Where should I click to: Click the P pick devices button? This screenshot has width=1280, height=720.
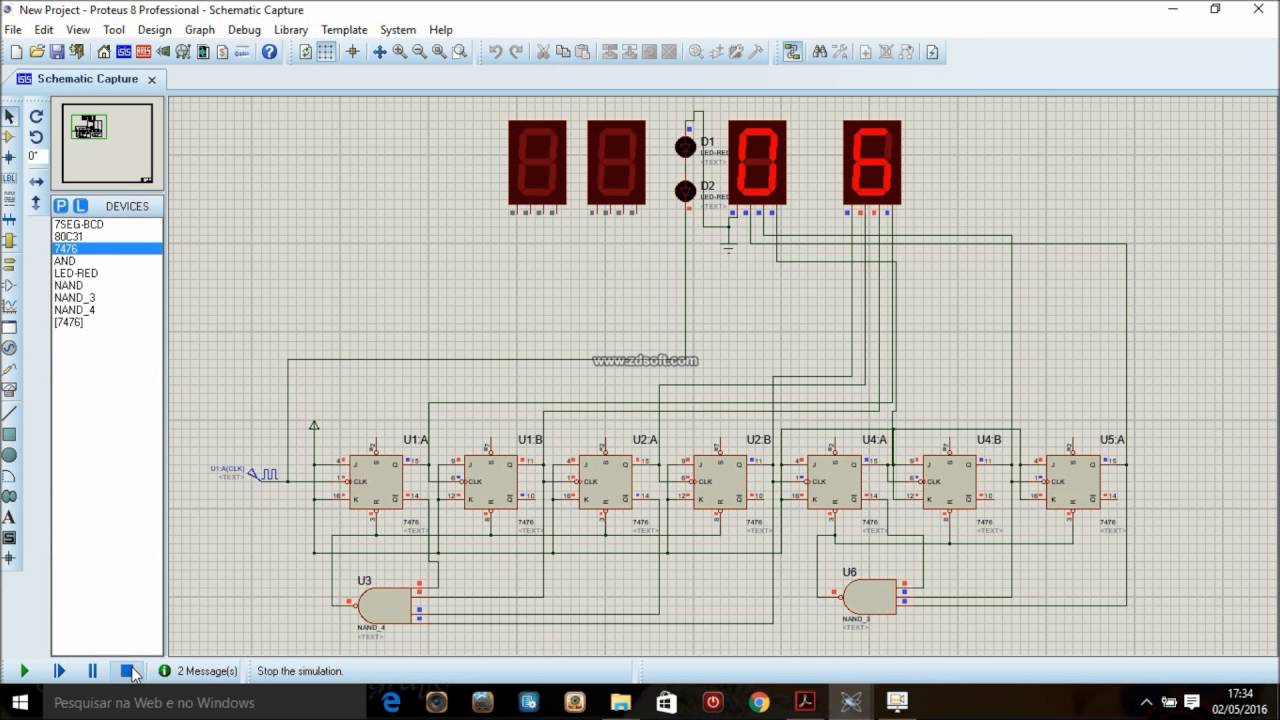coord(61,206)
